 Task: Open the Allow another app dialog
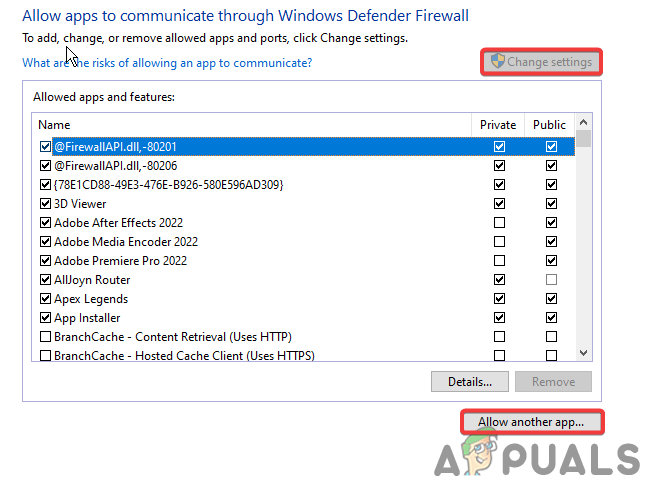[531, 422]
